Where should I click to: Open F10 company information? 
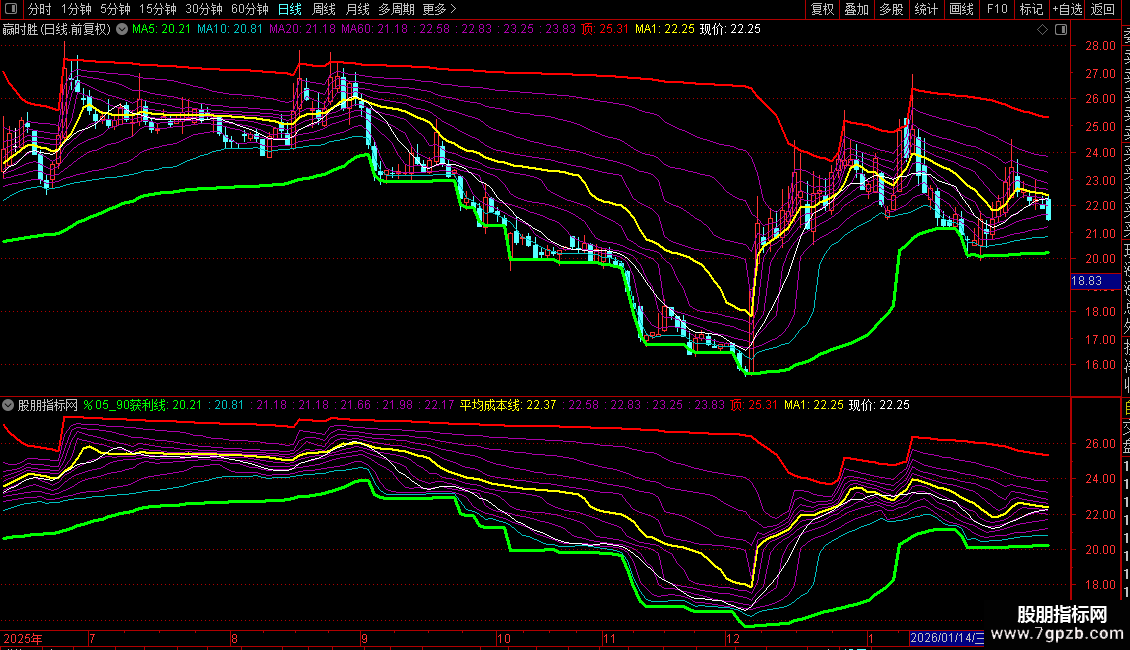(996, 9)
